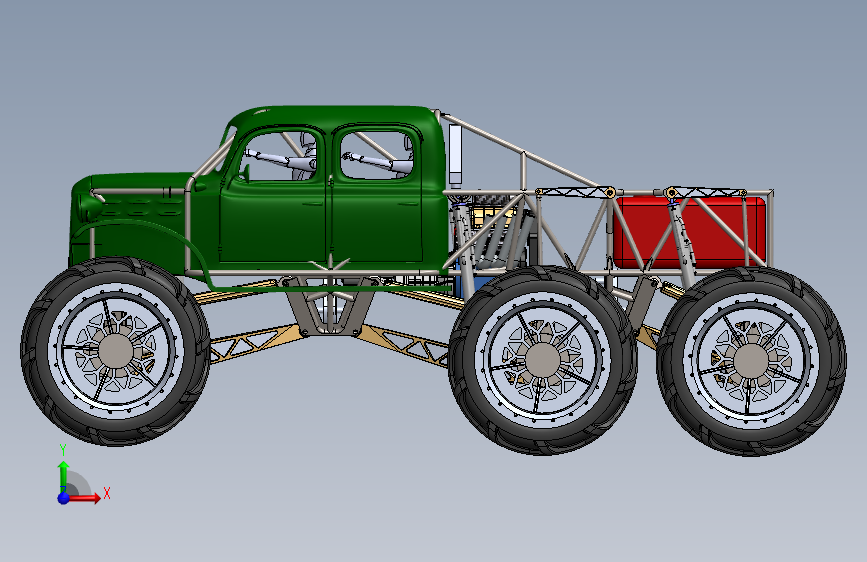Select the center hub of the rearmost wheel
This screenshot has height=562, width=867.
pos(751,361)
